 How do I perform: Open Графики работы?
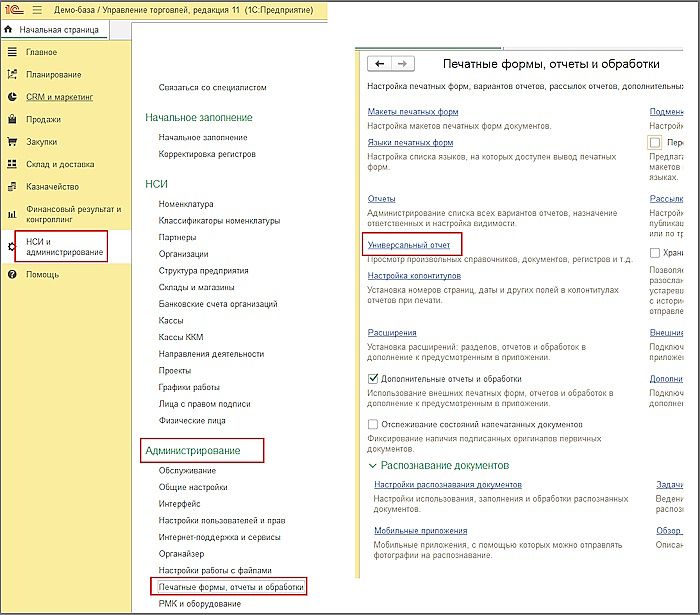pos(189,387)
